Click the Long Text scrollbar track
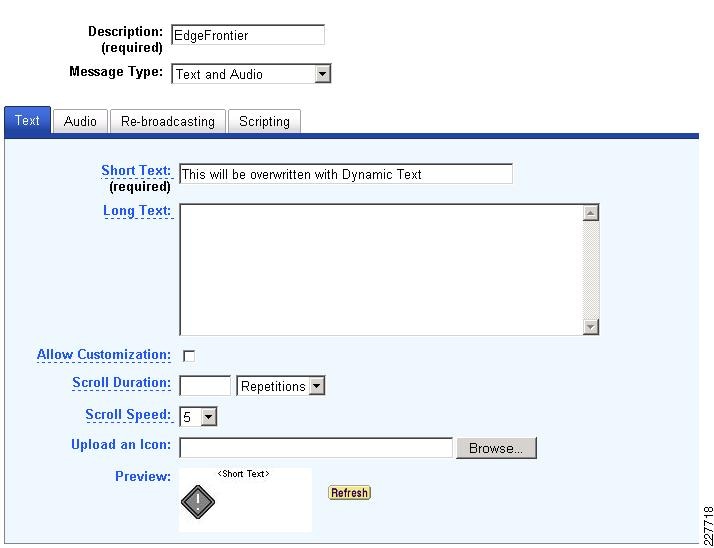The image size is (714, 548). coord(591,270)
